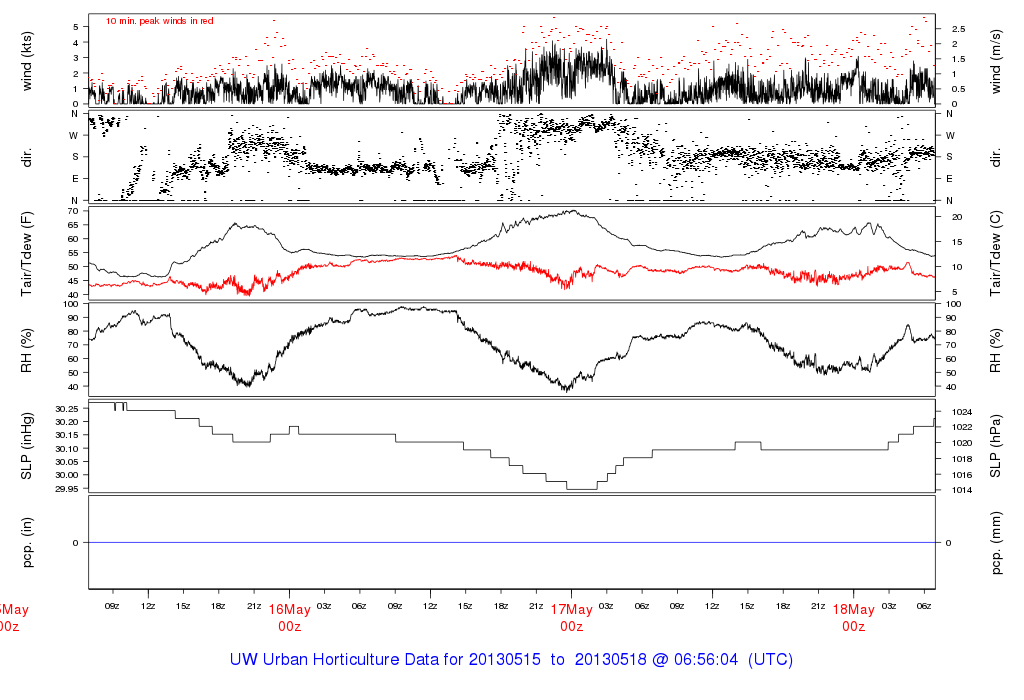Click the "1022" hPa tick value
This screenshot has width=1024, height=700.
click(x=962, y=427)
